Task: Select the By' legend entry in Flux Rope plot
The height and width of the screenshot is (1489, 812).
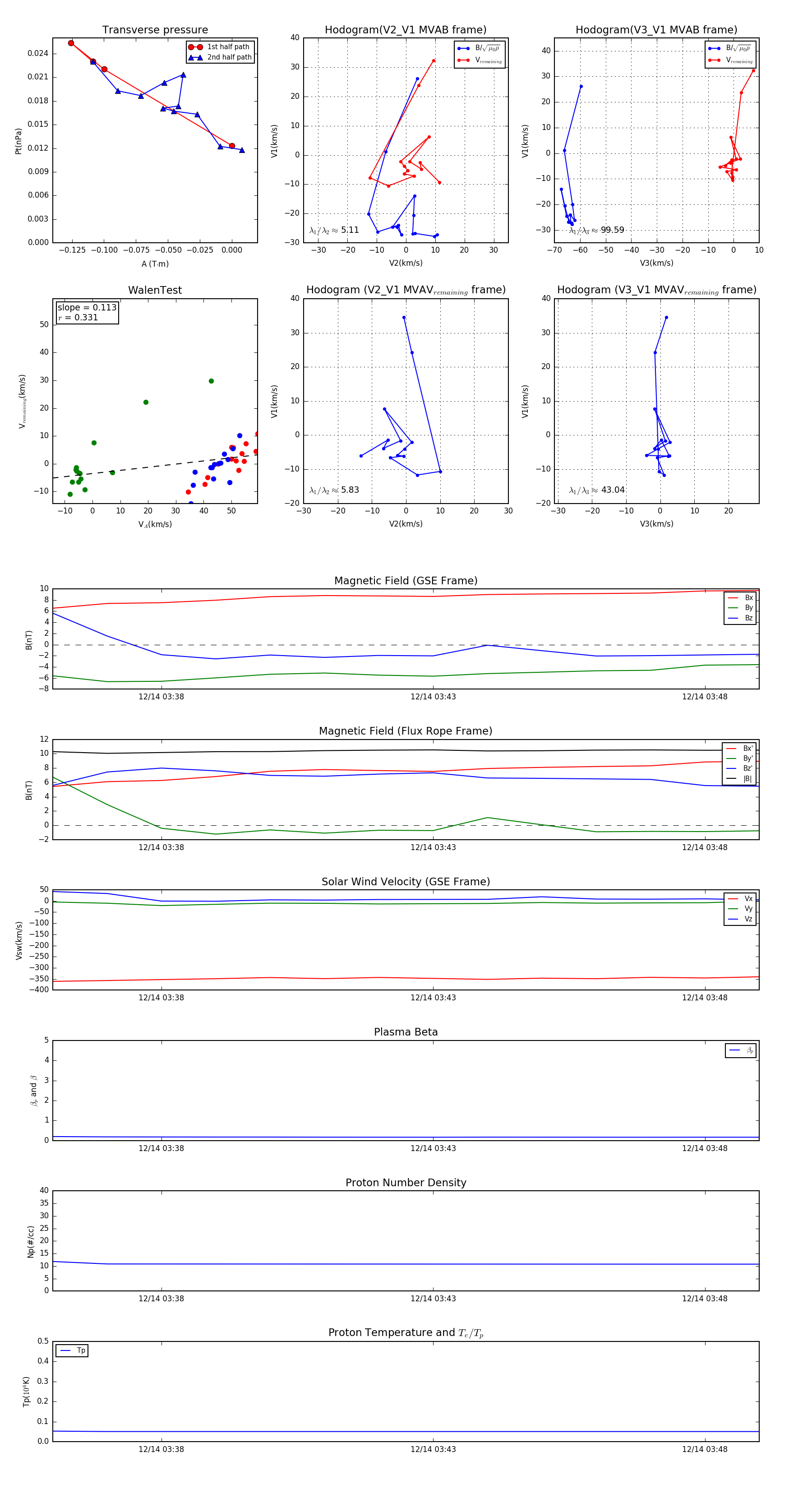Action: click(x=739, y=758)
